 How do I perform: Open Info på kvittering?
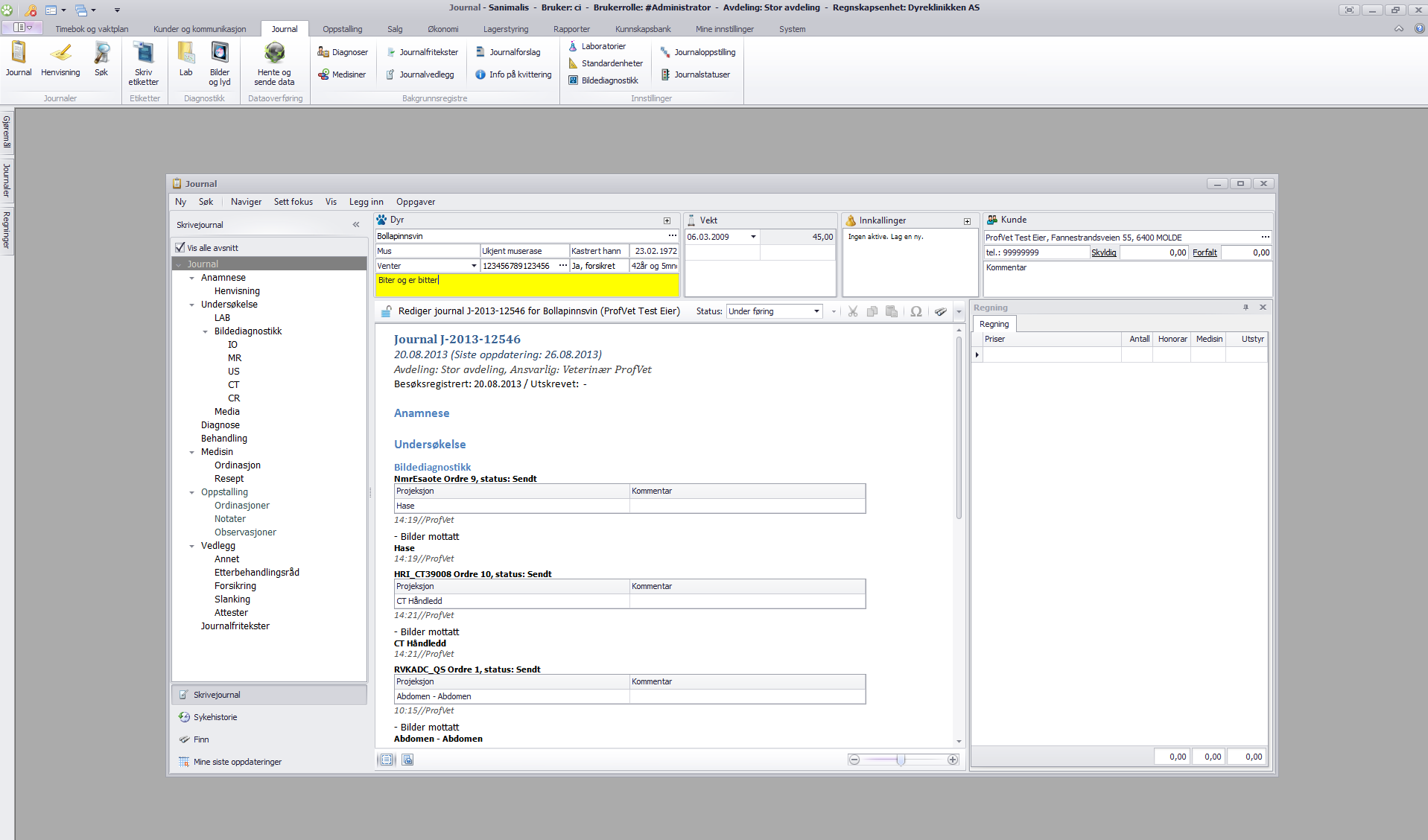pos(513,74)
